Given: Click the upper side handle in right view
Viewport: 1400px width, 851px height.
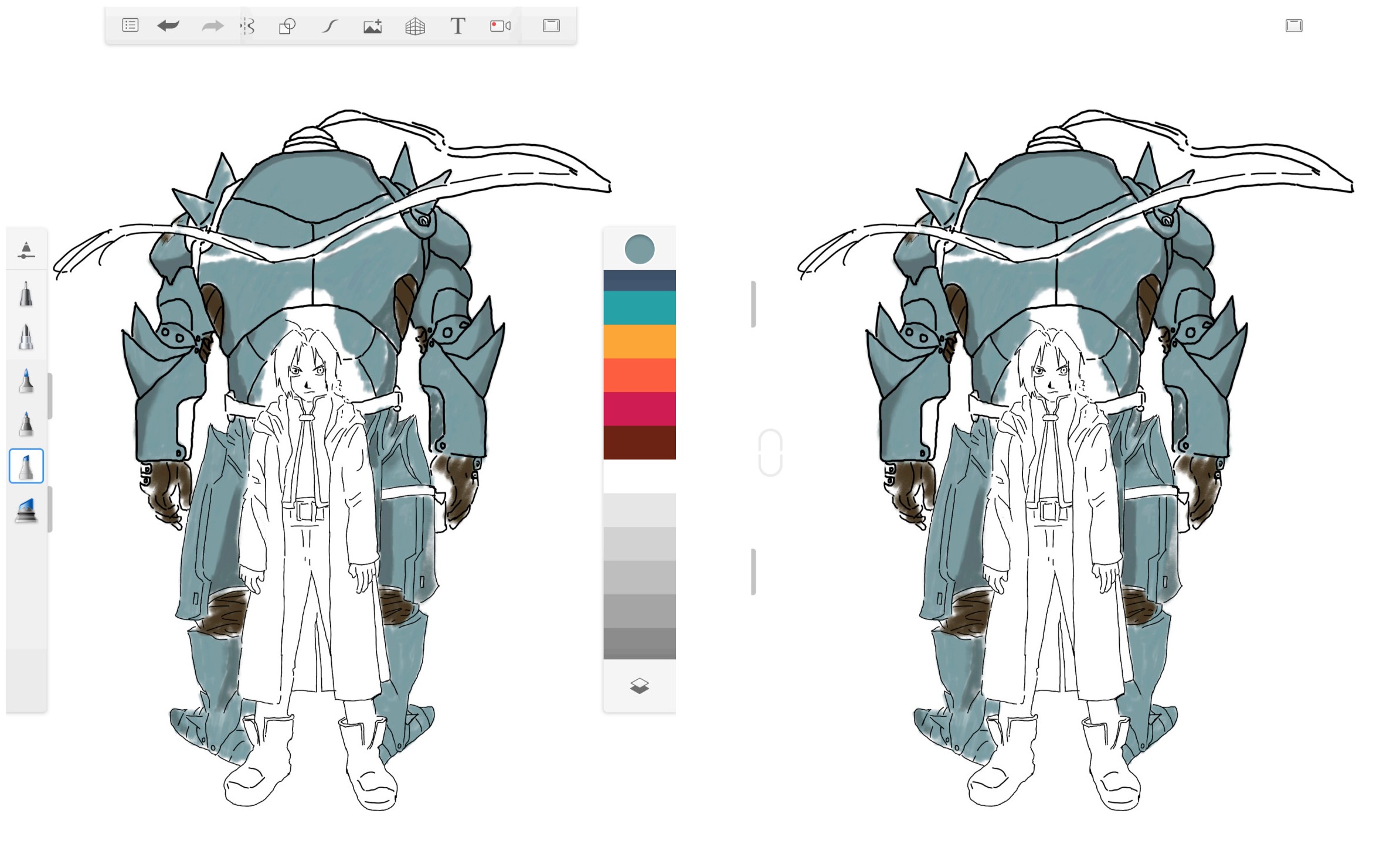Looking at the screenshot, I should tap(753, 304).
